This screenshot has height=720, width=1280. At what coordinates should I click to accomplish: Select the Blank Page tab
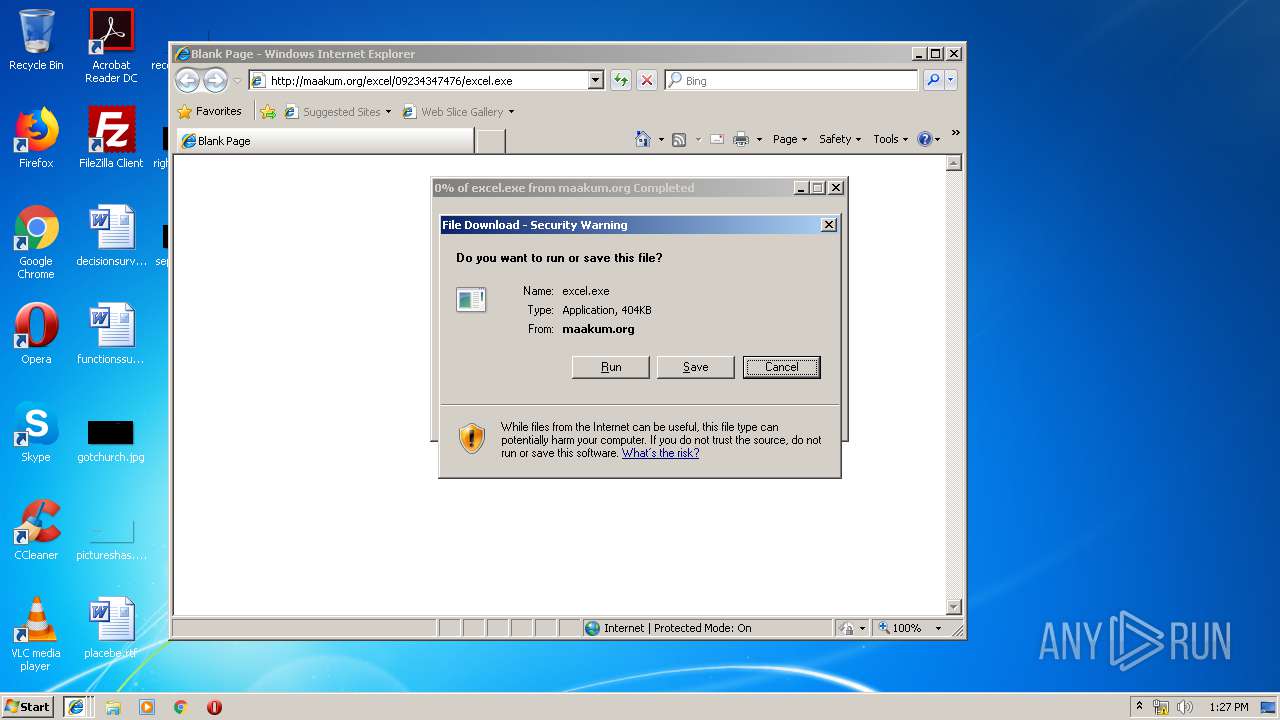tap(324, 141)
